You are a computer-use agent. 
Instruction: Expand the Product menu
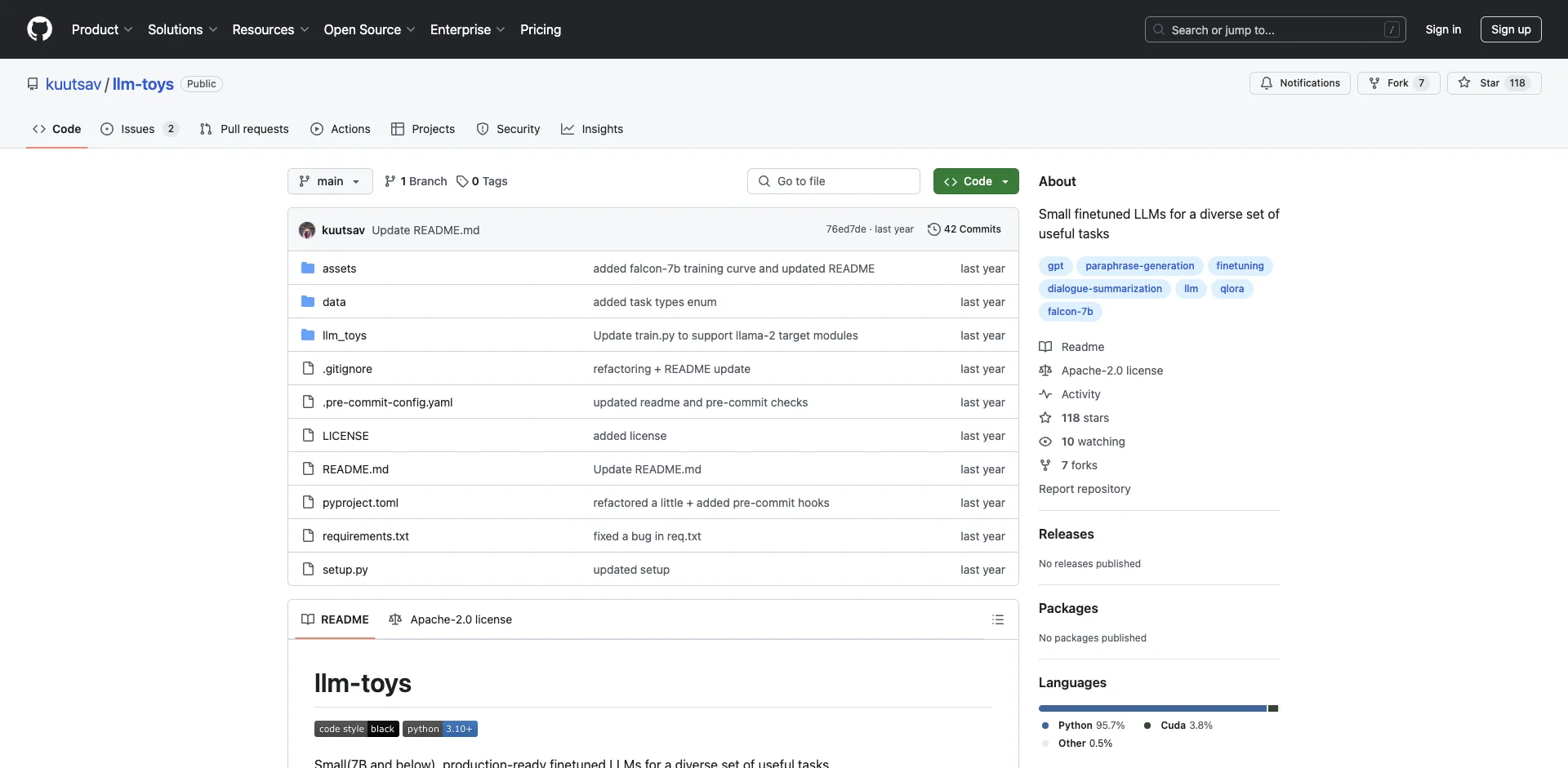point(102,29)
